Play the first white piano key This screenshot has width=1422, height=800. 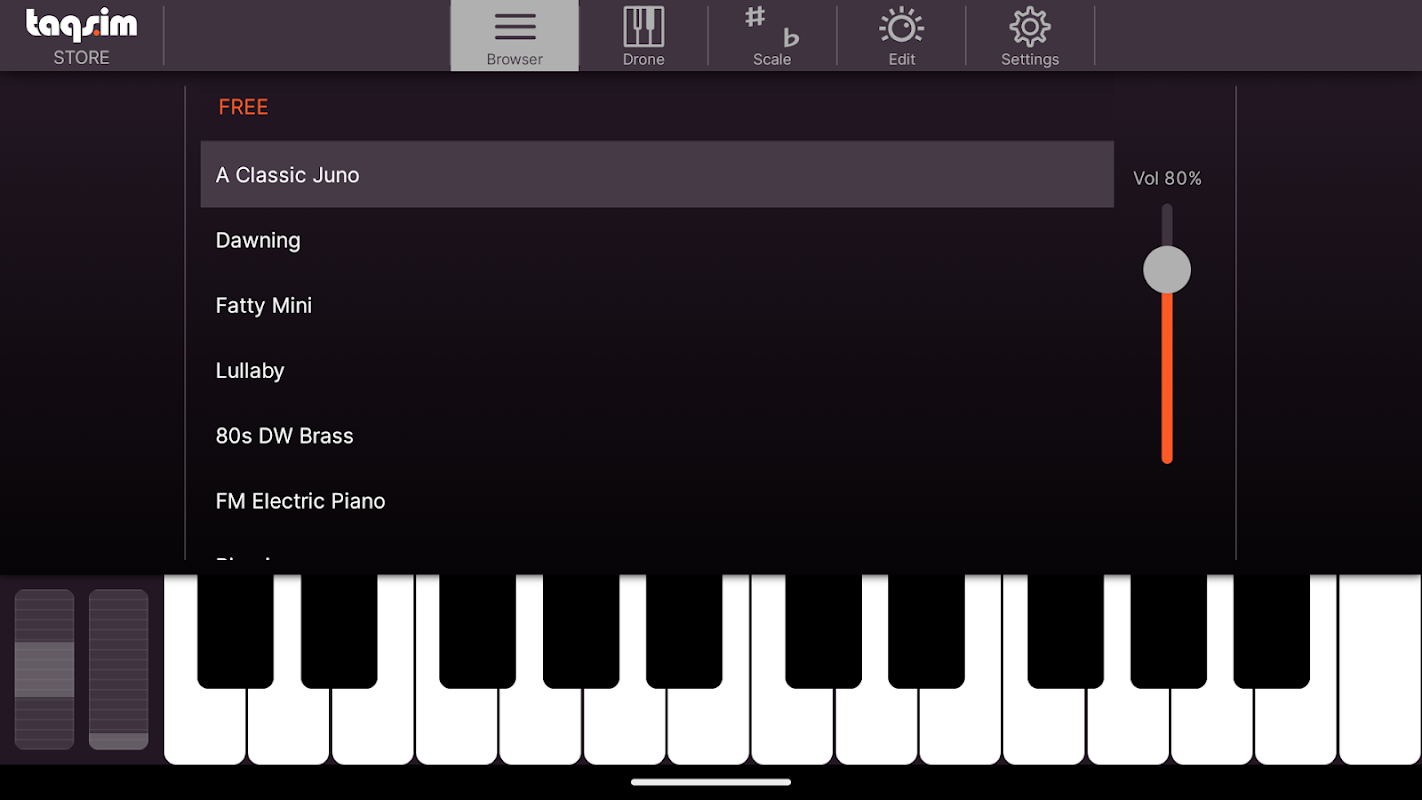(204, 727)
